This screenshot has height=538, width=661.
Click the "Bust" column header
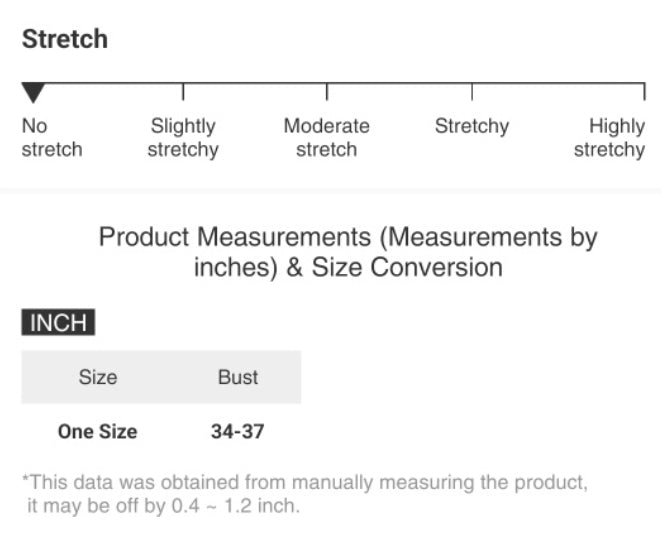(x=238, y=377)
